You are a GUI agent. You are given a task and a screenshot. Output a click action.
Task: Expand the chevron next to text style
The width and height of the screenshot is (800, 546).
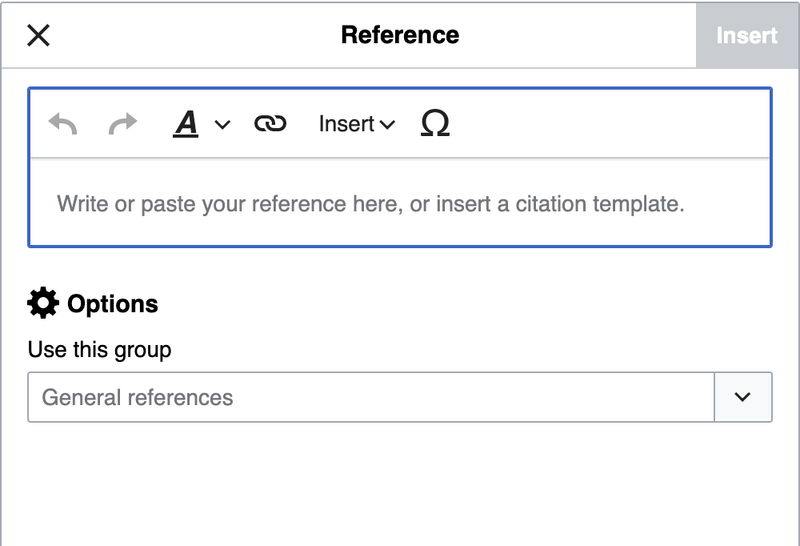point(223,125)
